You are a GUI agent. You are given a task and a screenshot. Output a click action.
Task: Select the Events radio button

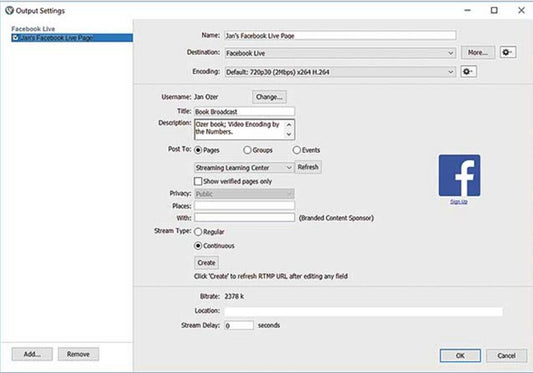(x=296, y=150)
